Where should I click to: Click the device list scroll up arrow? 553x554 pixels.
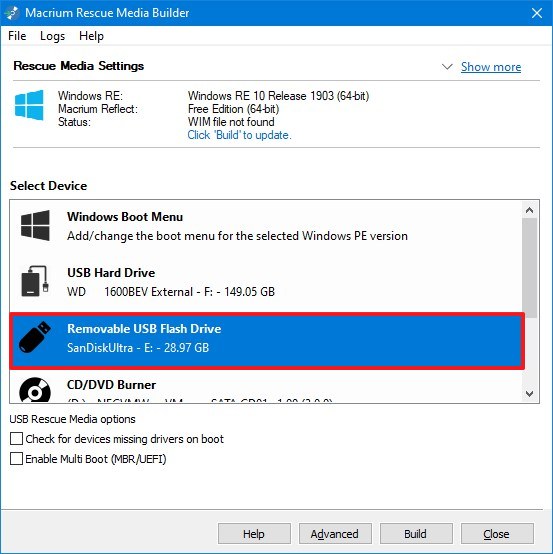click(529, 210)
